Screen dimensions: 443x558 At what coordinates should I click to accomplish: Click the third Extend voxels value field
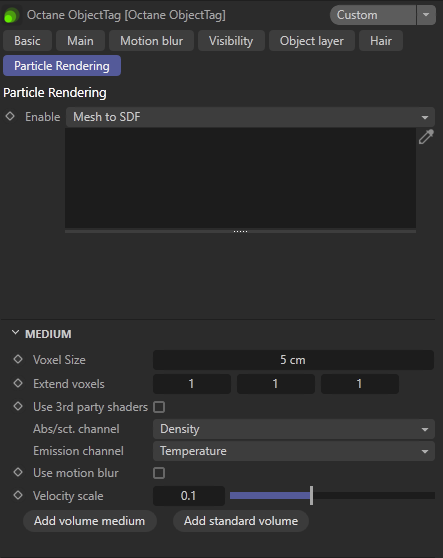[x=360, y=384]
